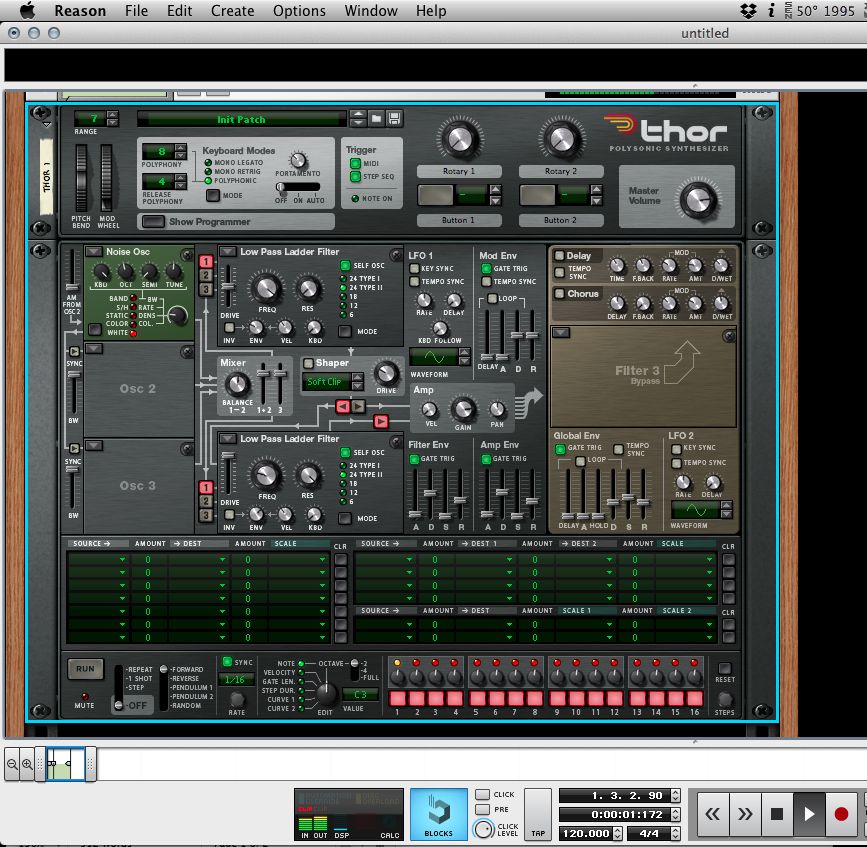Viewport: 867px width, 847px height.
Task: Click step 16 red sequencer button
Action: click(x=694, y=698)
